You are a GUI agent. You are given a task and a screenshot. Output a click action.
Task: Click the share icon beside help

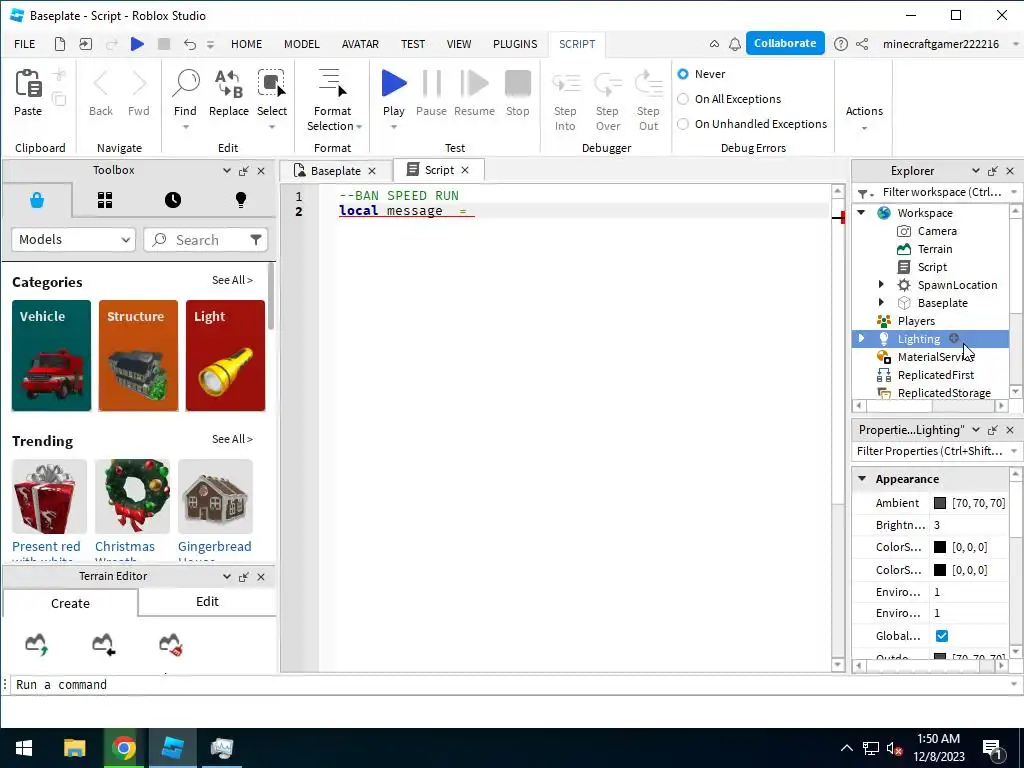click(x=862, y=44)
